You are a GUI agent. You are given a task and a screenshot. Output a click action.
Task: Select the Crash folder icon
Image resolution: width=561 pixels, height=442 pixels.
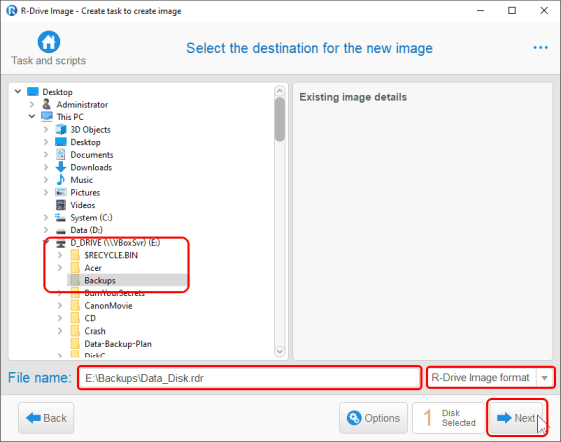(75, 331)
